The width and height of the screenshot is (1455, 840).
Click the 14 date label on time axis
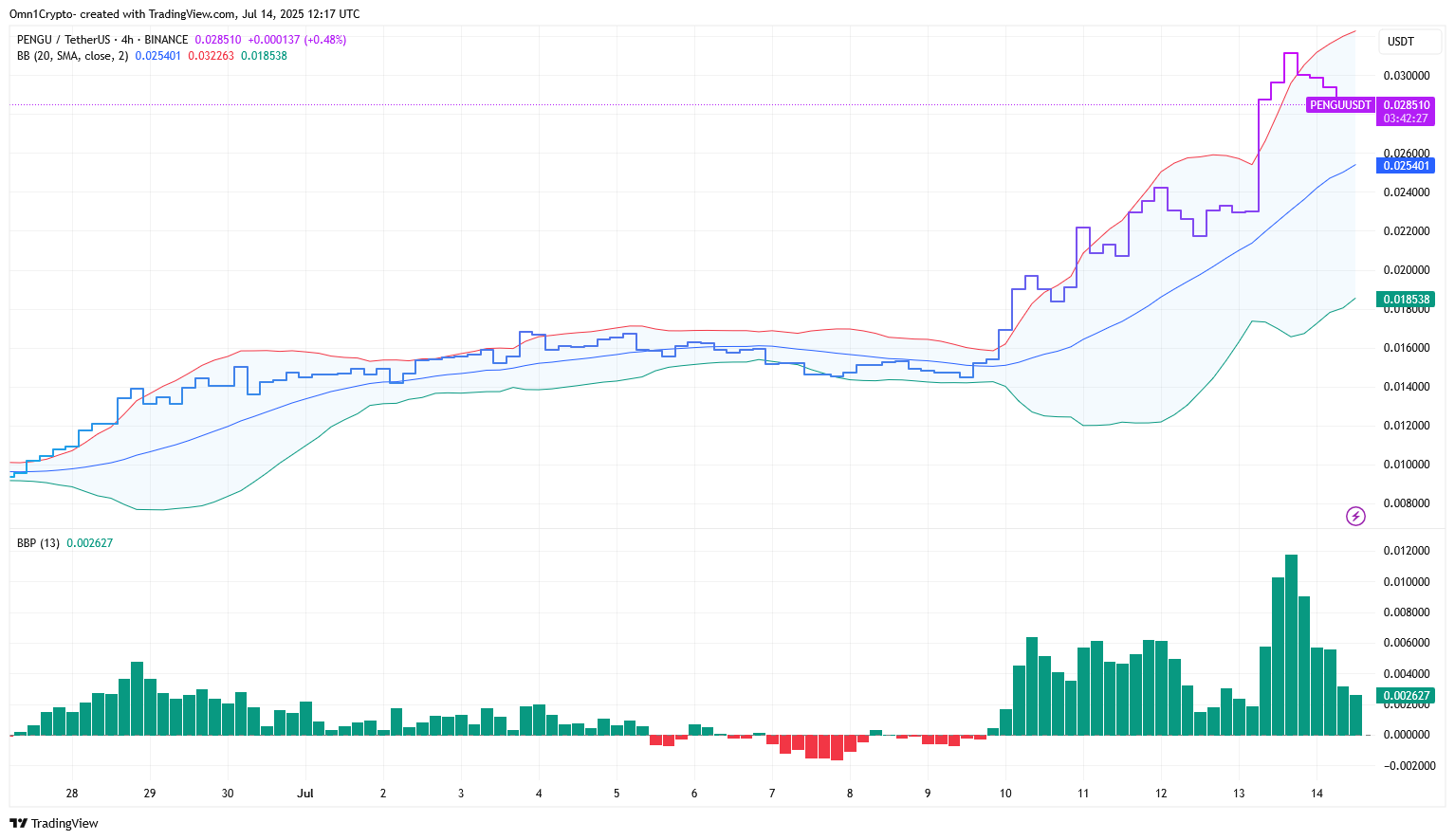[1317, 794]
